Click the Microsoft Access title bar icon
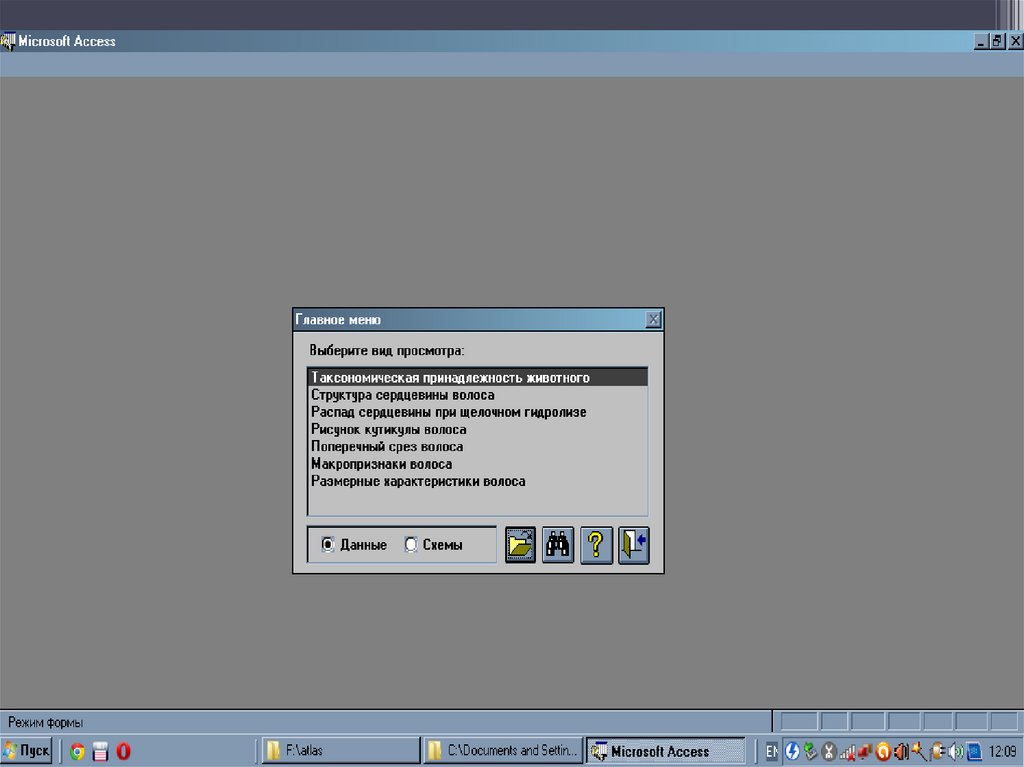 pyautogui.click(x=8, y=41)
